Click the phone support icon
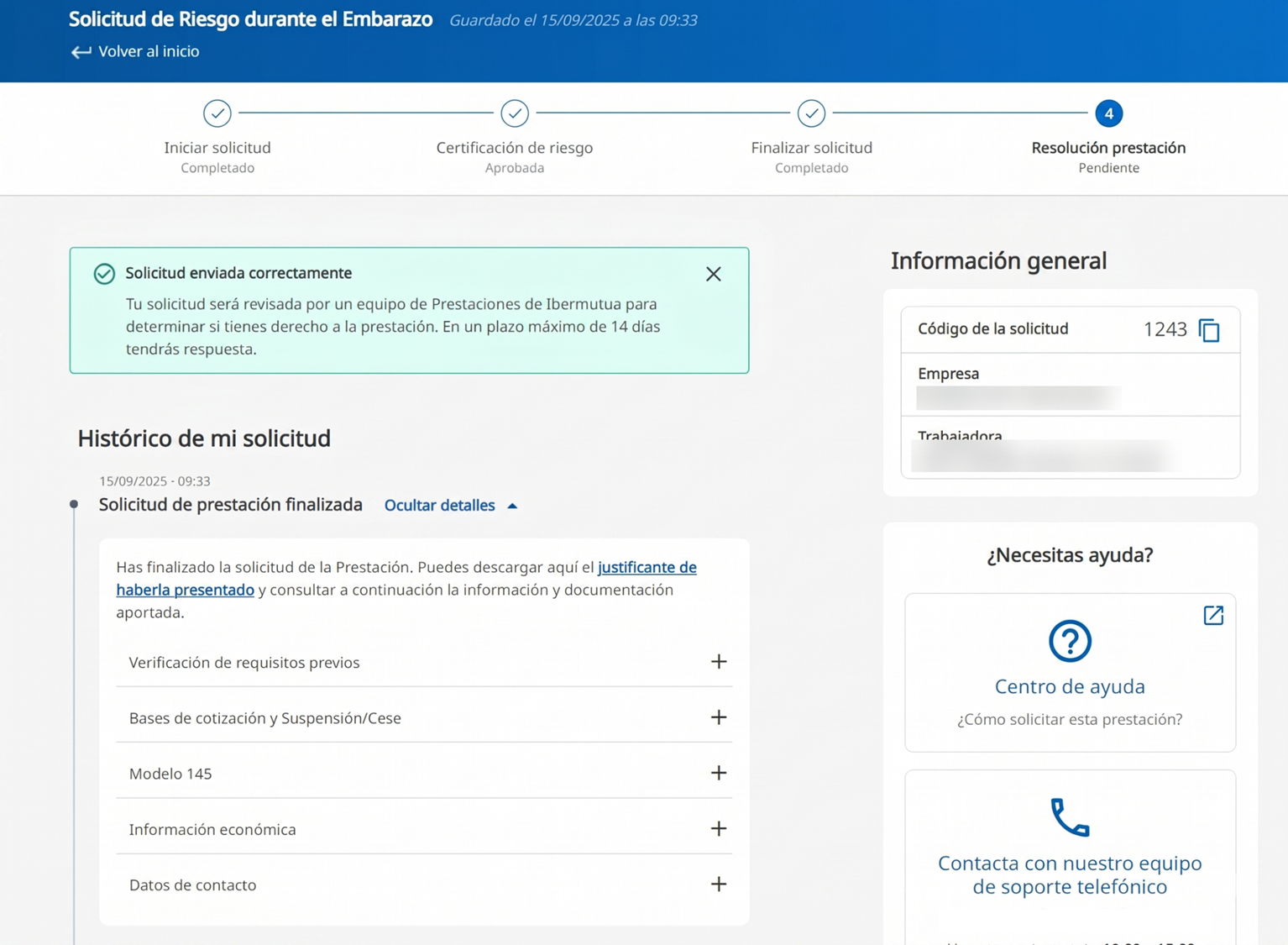 pos(1069,817)
